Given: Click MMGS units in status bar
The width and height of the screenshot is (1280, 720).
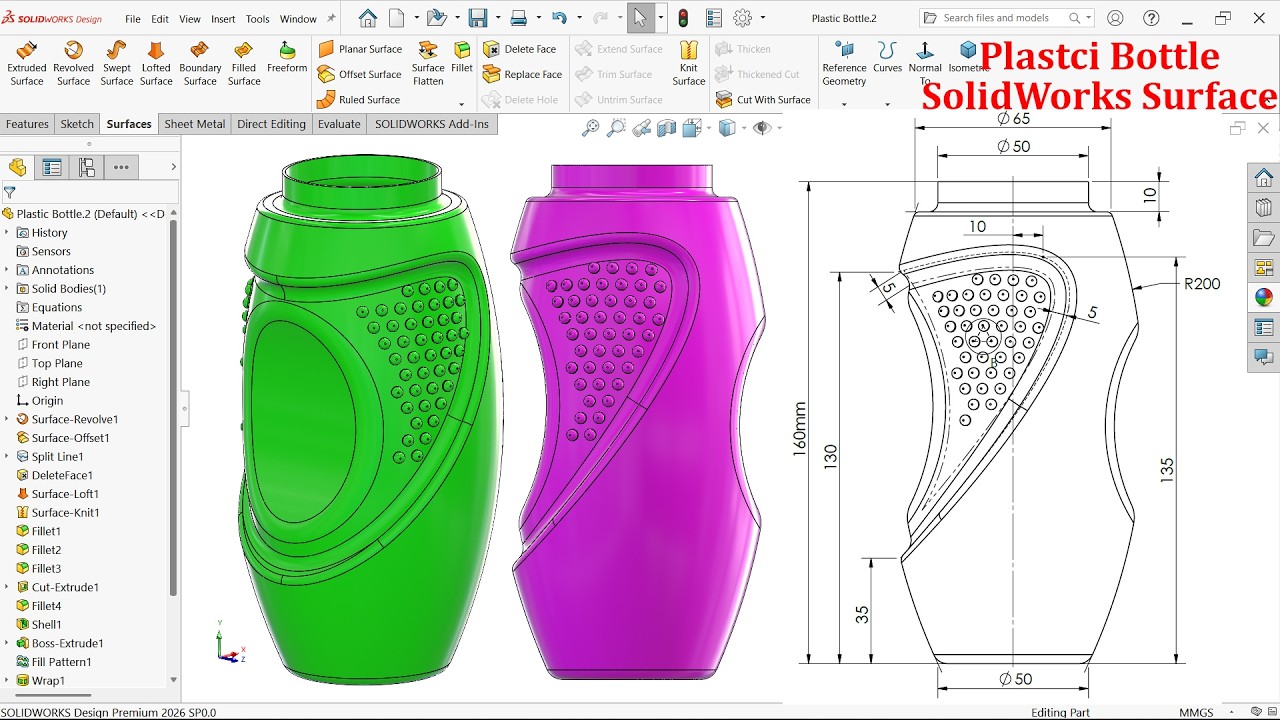Looking at the screenshot, I should (1196, 713).
